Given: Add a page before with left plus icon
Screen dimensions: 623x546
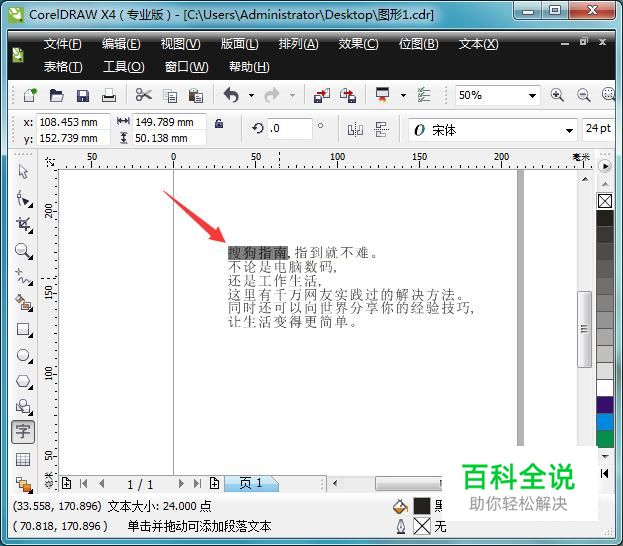Looking at the screenshot, I should click(66, 483).
